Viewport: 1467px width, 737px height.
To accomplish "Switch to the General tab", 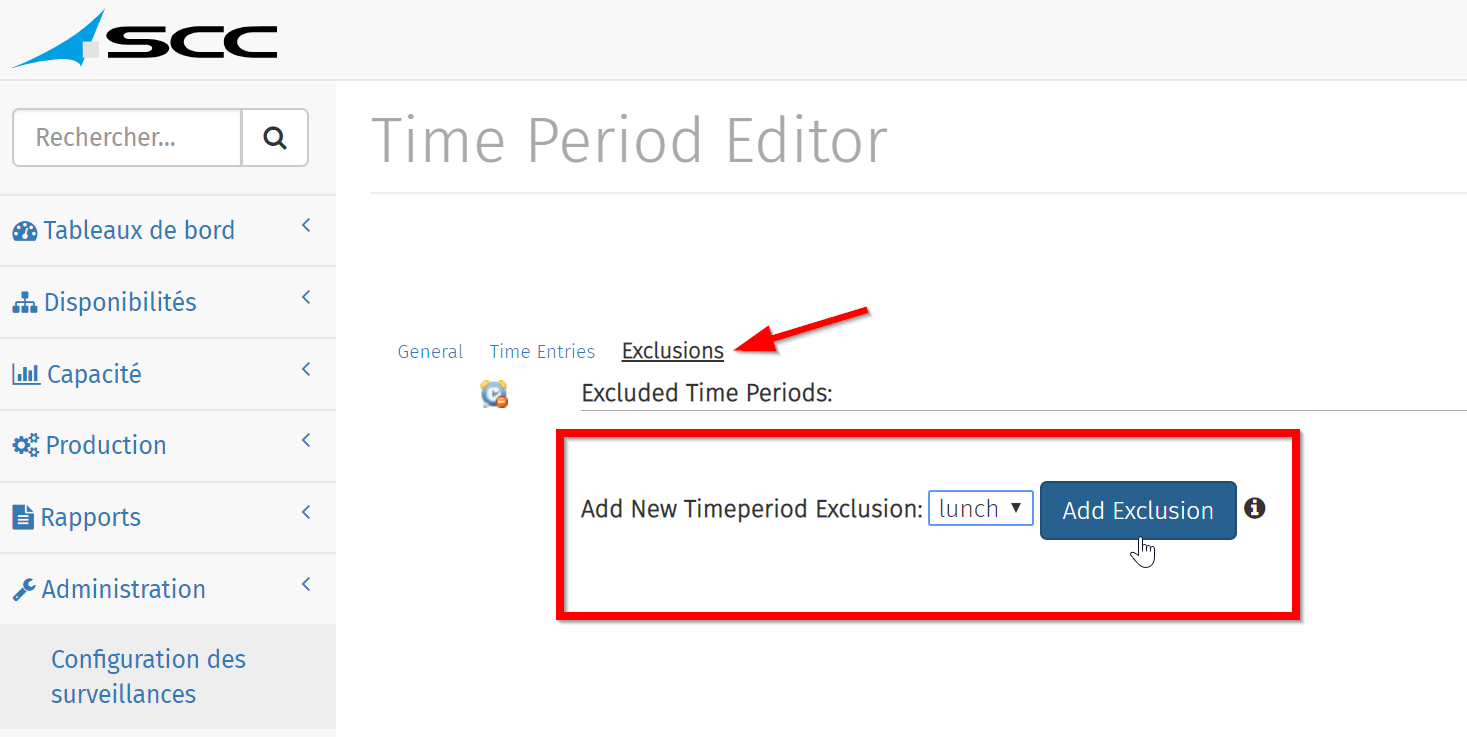I will point(430,352).
